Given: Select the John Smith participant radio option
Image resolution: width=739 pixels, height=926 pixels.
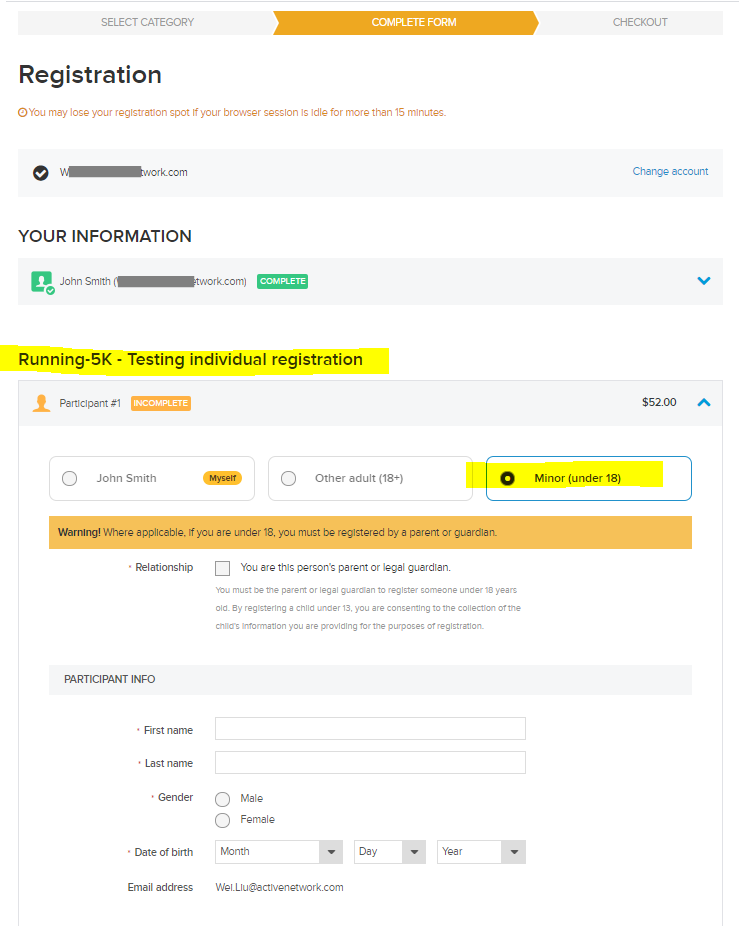Looking at the screenshot, I should tap(70, 478).
